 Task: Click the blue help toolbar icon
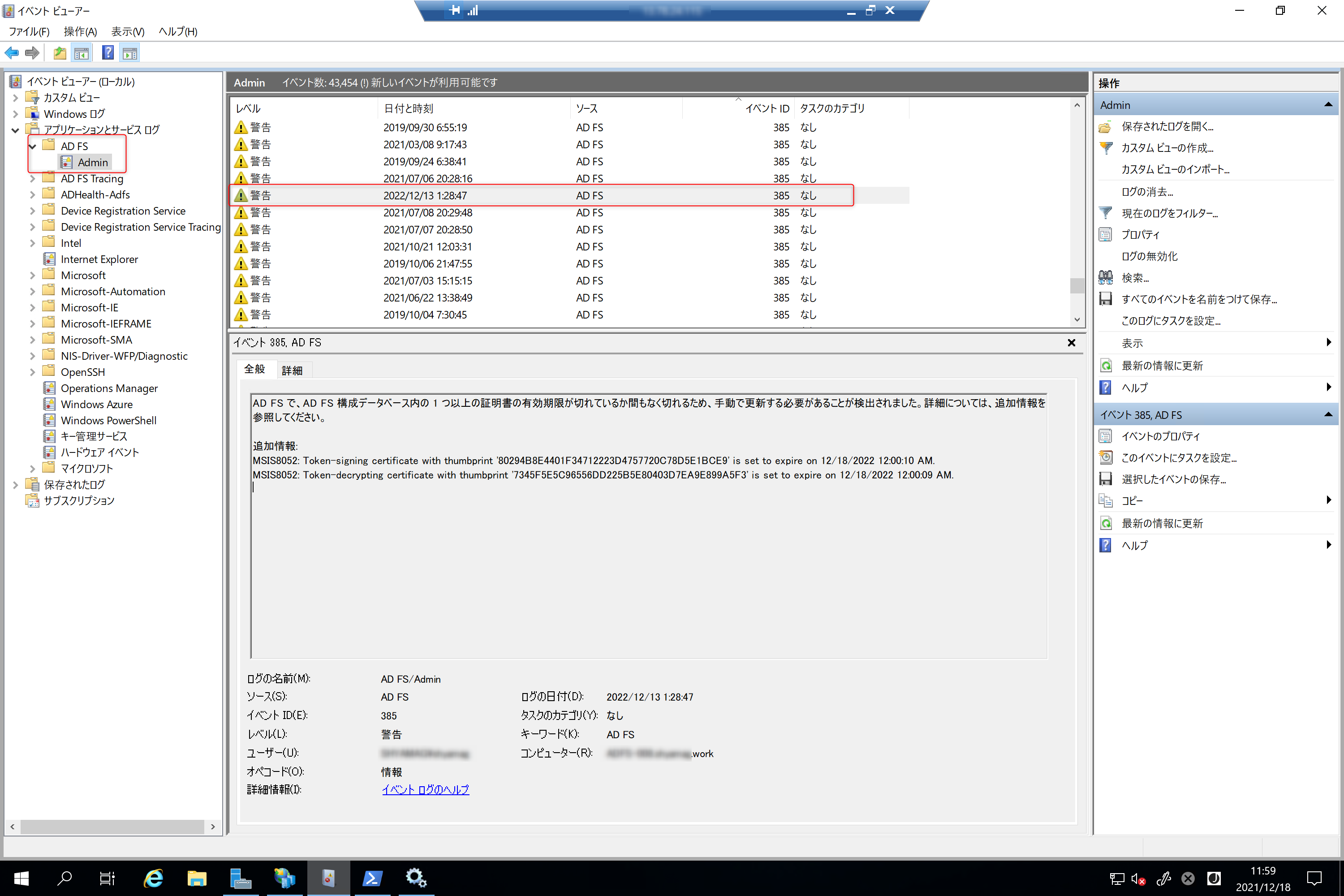pyautogui.click(x=108, y=53)
